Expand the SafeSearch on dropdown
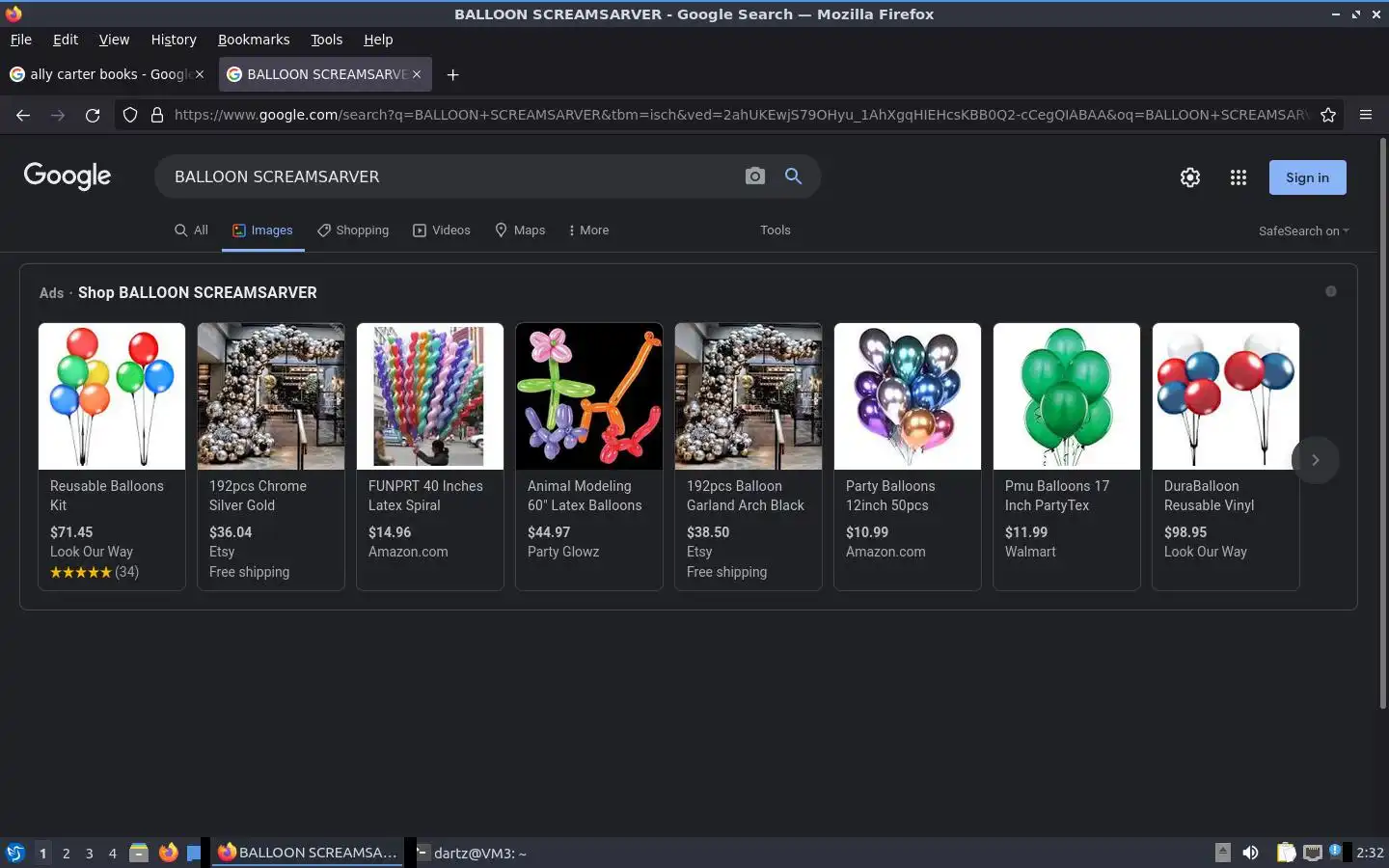 (1304, 231)
